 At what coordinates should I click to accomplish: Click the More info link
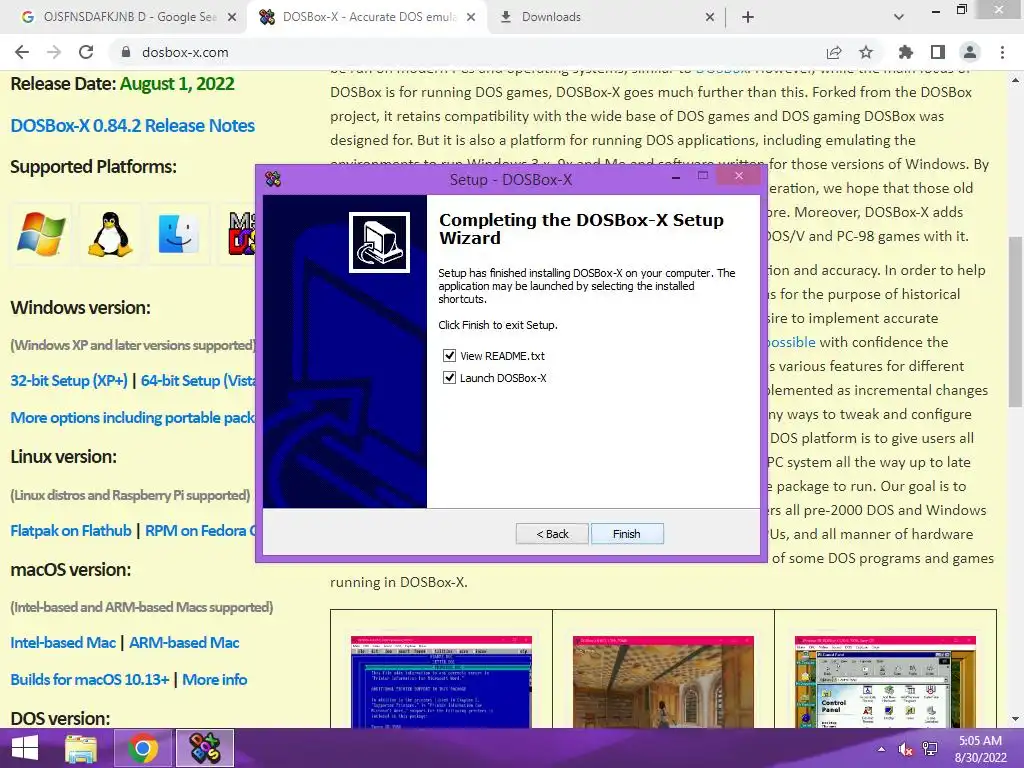click(x=215, y=680)
